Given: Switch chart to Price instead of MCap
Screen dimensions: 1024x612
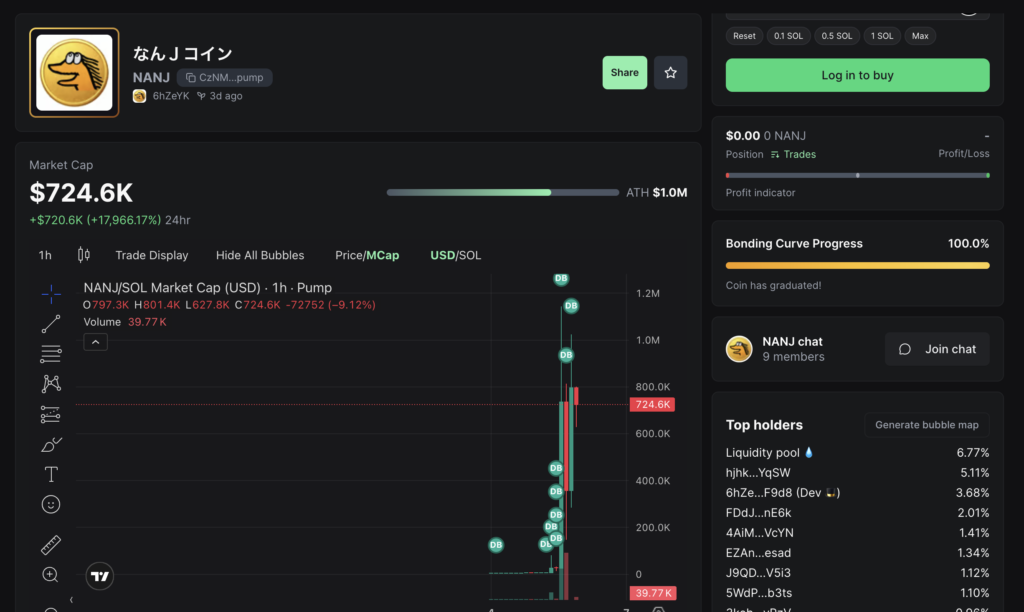Looking at the screenshot, I should [x=348, y=255].
